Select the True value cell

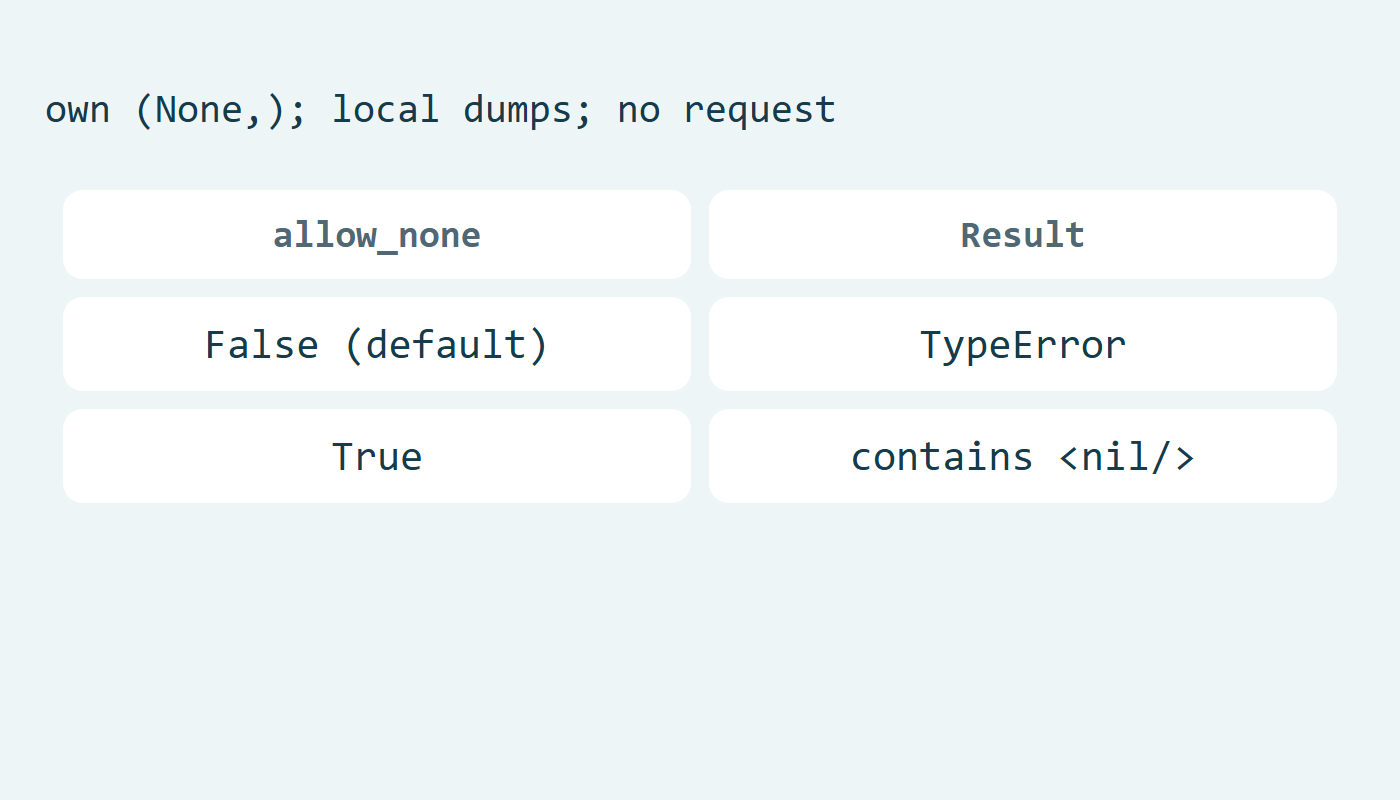tap(377, 456)
